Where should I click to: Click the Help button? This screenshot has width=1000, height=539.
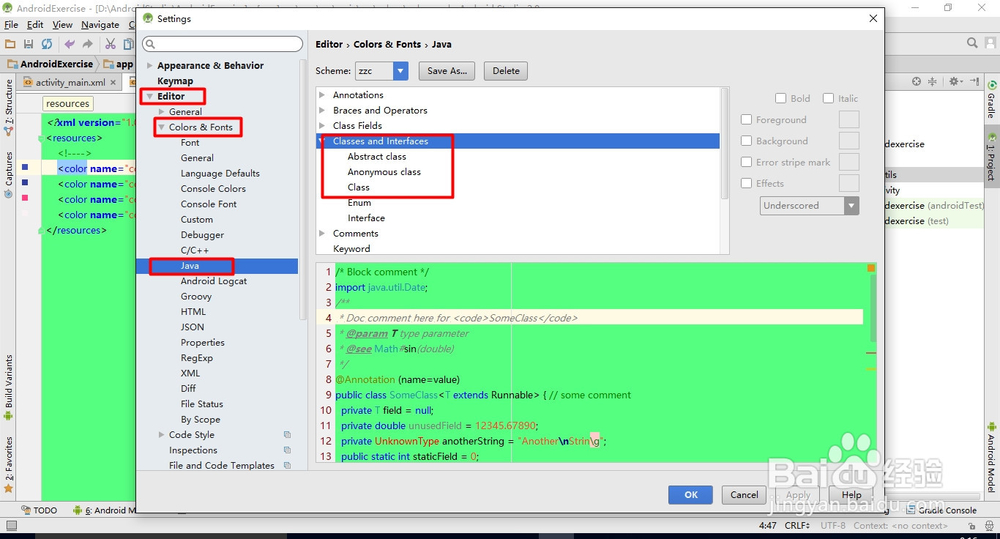[x=851, y=494]
